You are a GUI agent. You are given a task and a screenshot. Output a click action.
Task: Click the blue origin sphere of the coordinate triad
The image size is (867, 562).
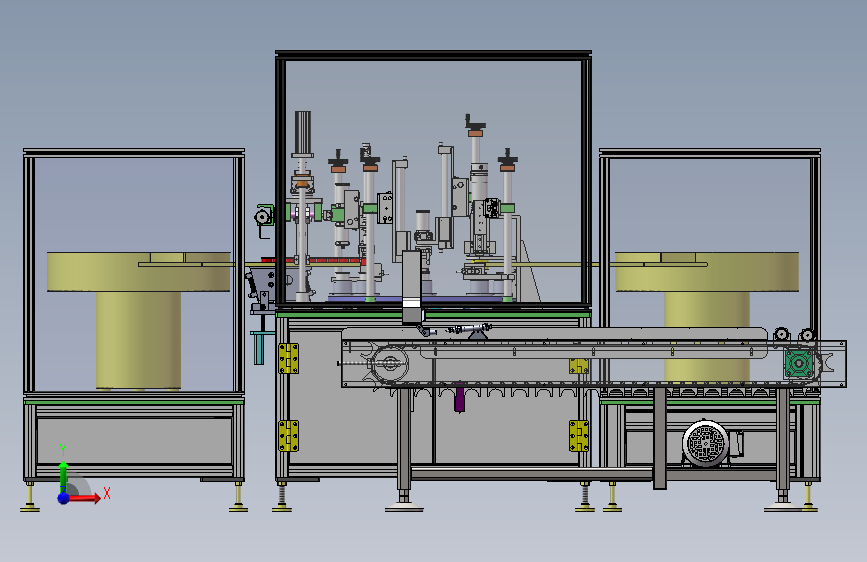pos(64,498)
